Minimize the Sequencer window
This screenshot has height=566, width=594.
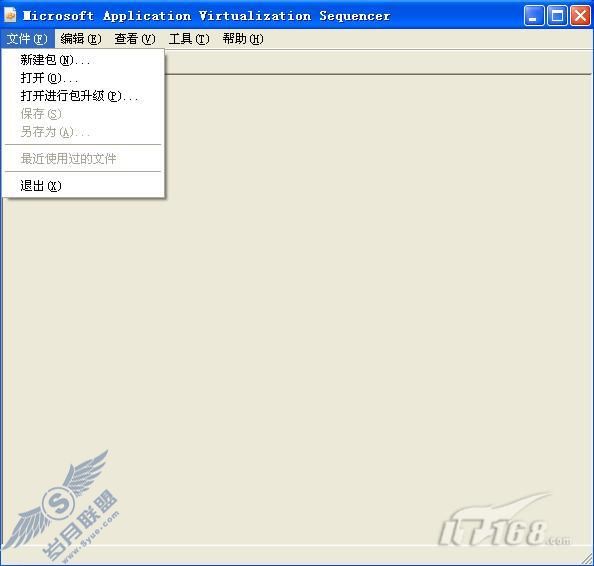(534, 16)
